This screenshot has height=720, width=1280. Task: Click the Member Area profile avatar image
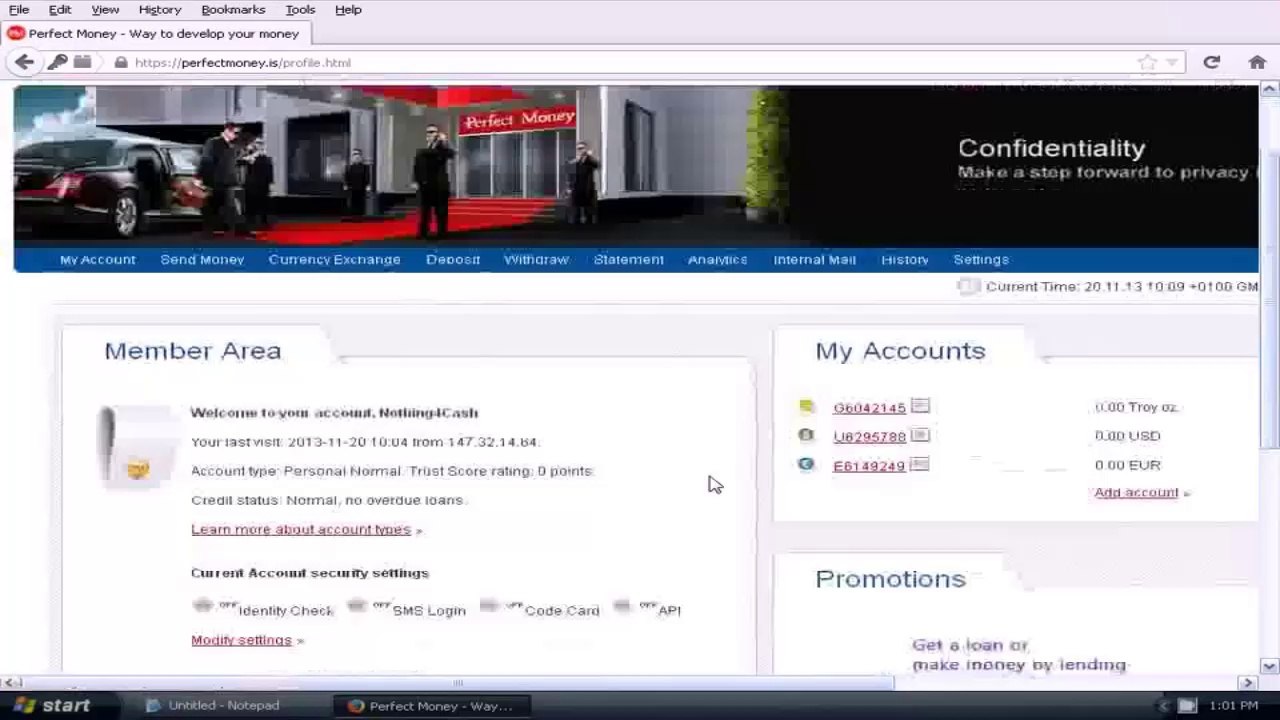click(x=137, y=447)
